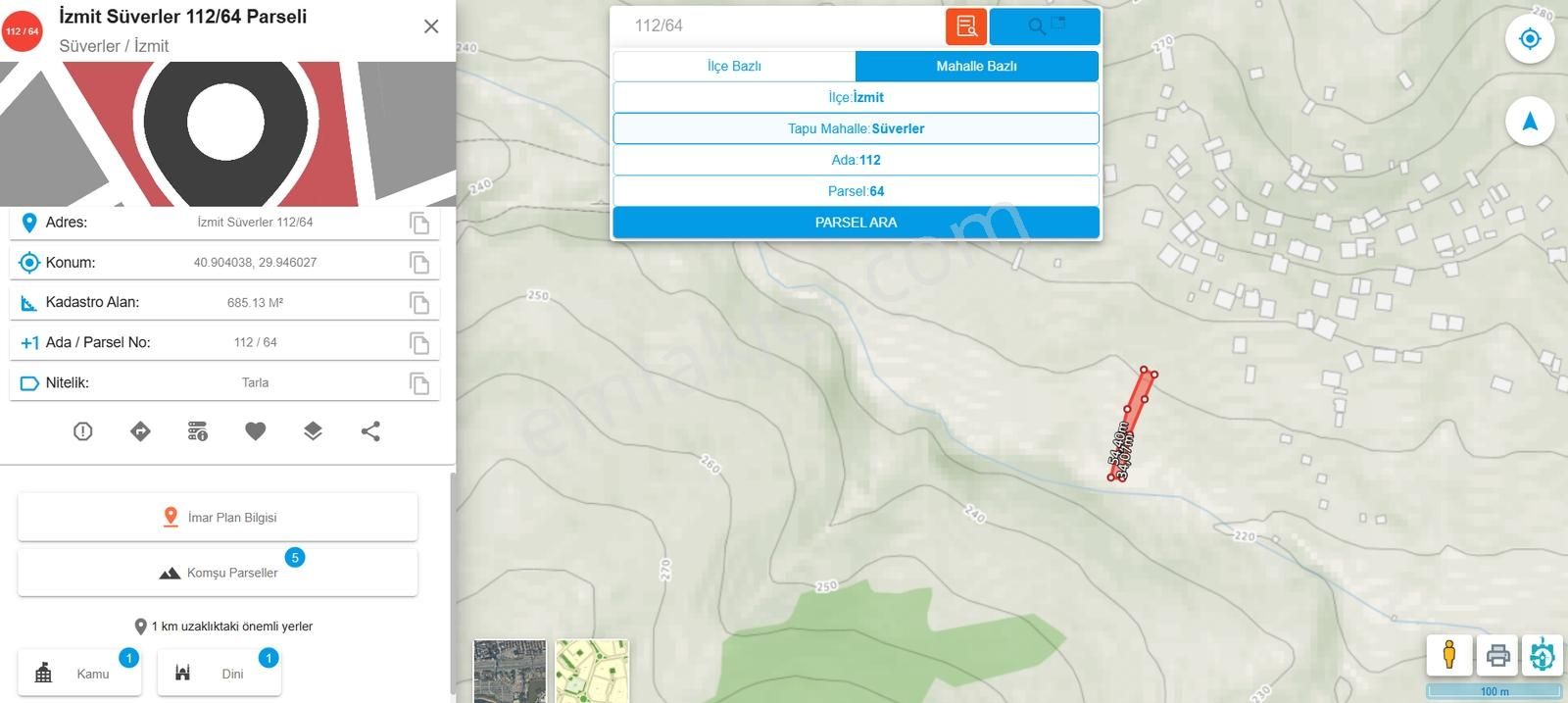1568x703 pixels.
Task: Switch to satellite imagery thumbnail
Action: (510, 671)
